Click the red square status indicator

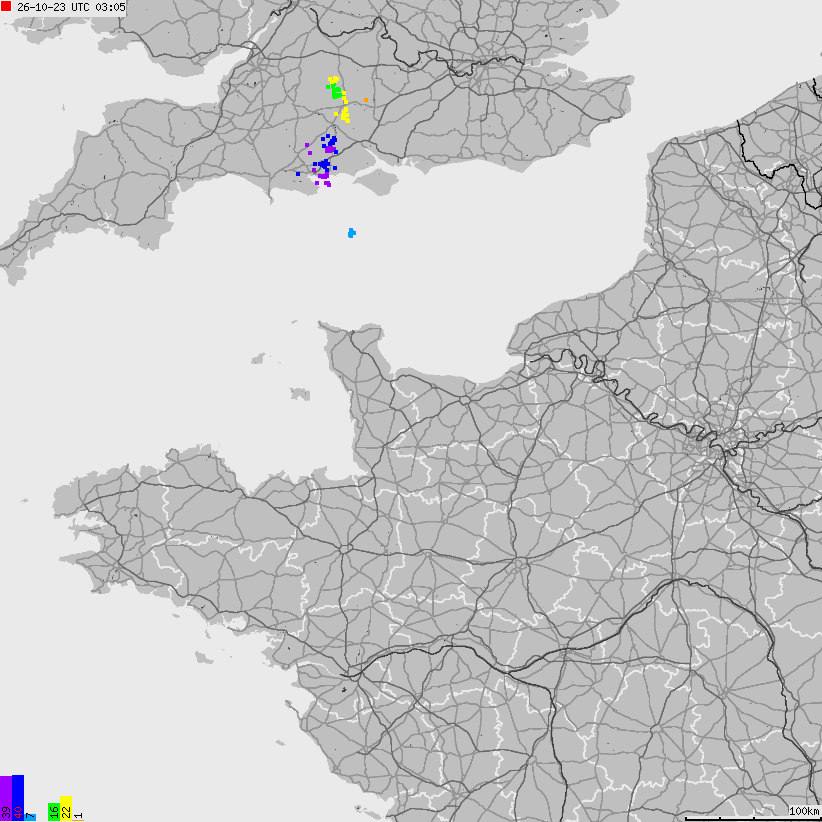pos(6,6)
